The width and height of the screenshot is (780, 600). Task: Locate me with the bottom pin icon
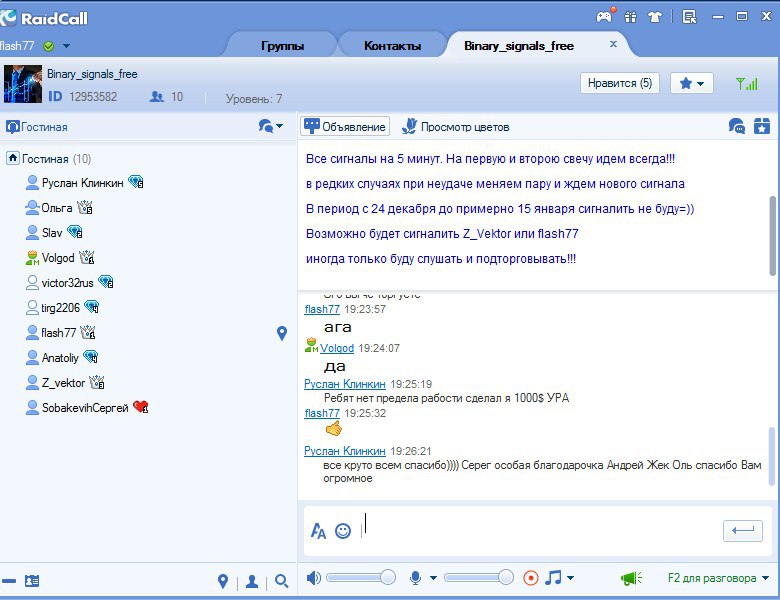[223, 581]
